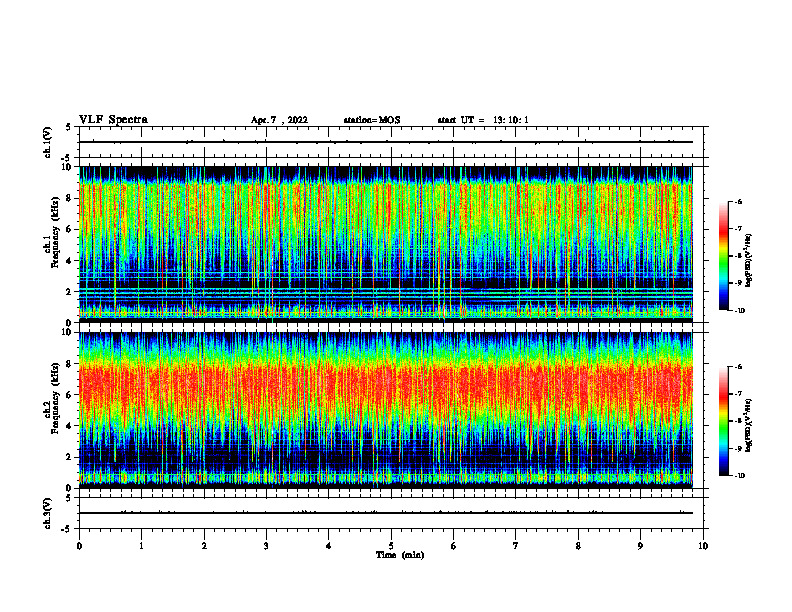Click time axis tick label "5"

coord(391,546)
